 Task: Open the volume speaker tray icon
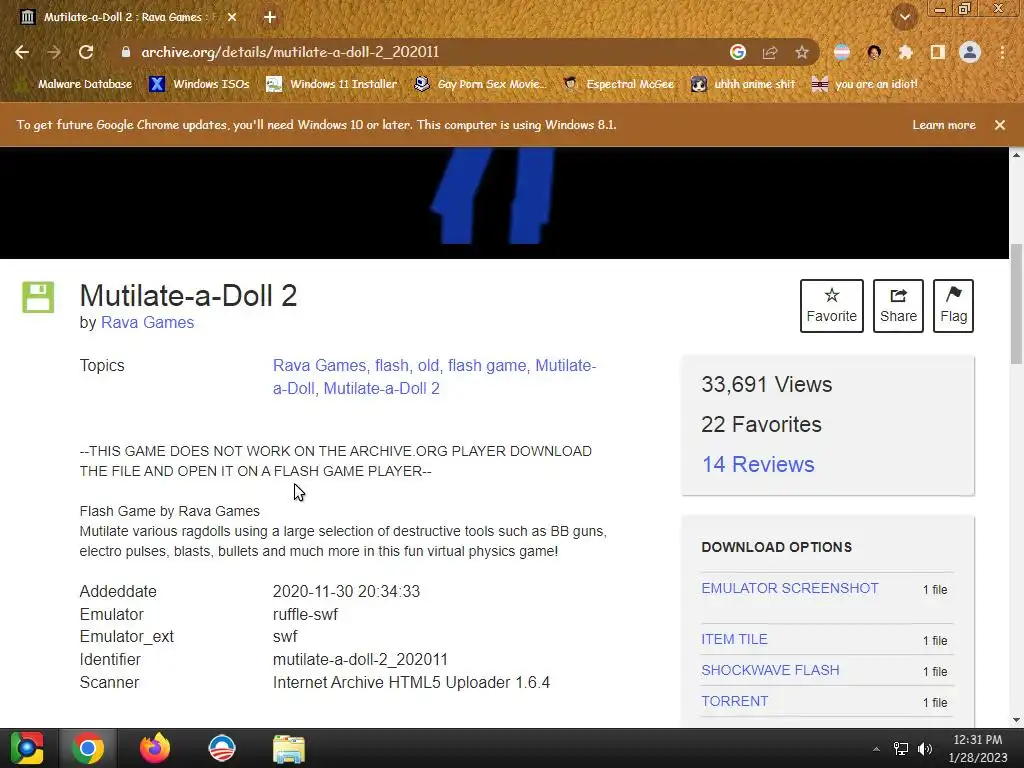(925, 749)
